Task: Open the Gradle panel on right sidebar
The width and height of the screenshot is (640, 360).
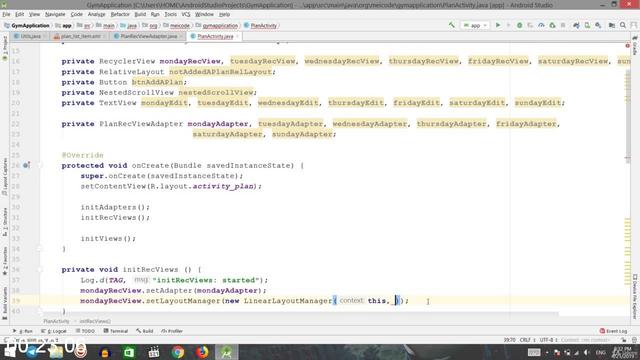Action: 635,45
